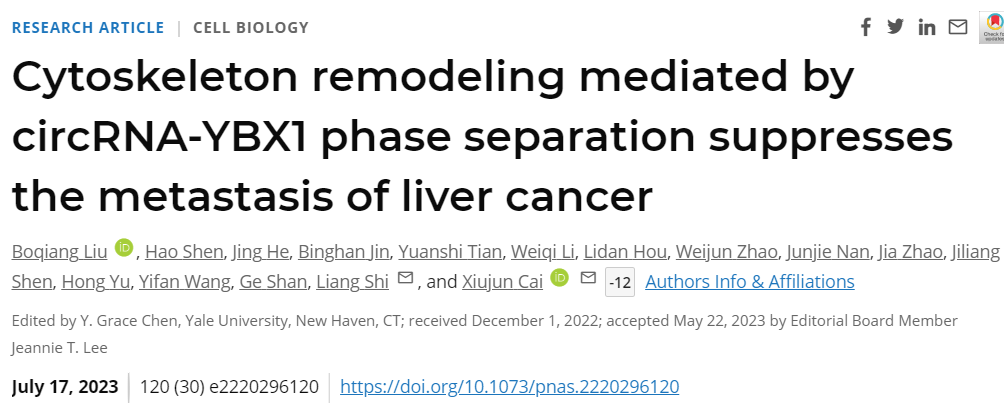Share article on Facebook icon
This screenshot has height=407, width=1004.
(x=866, y=28)
